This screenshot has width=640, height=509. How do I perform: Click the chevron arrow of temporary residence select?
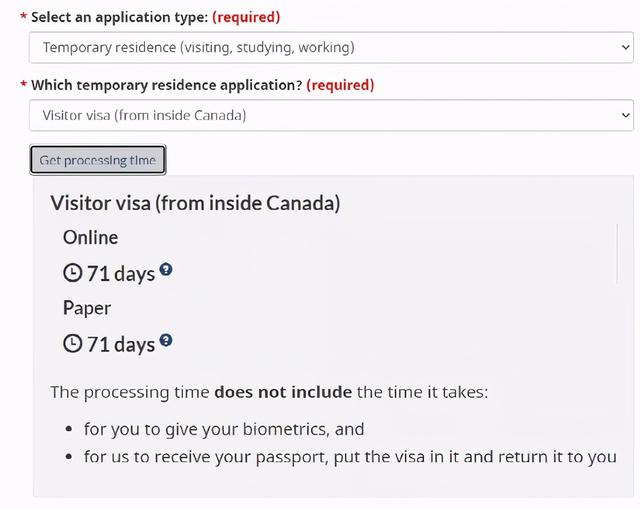(x=626, y=115)
